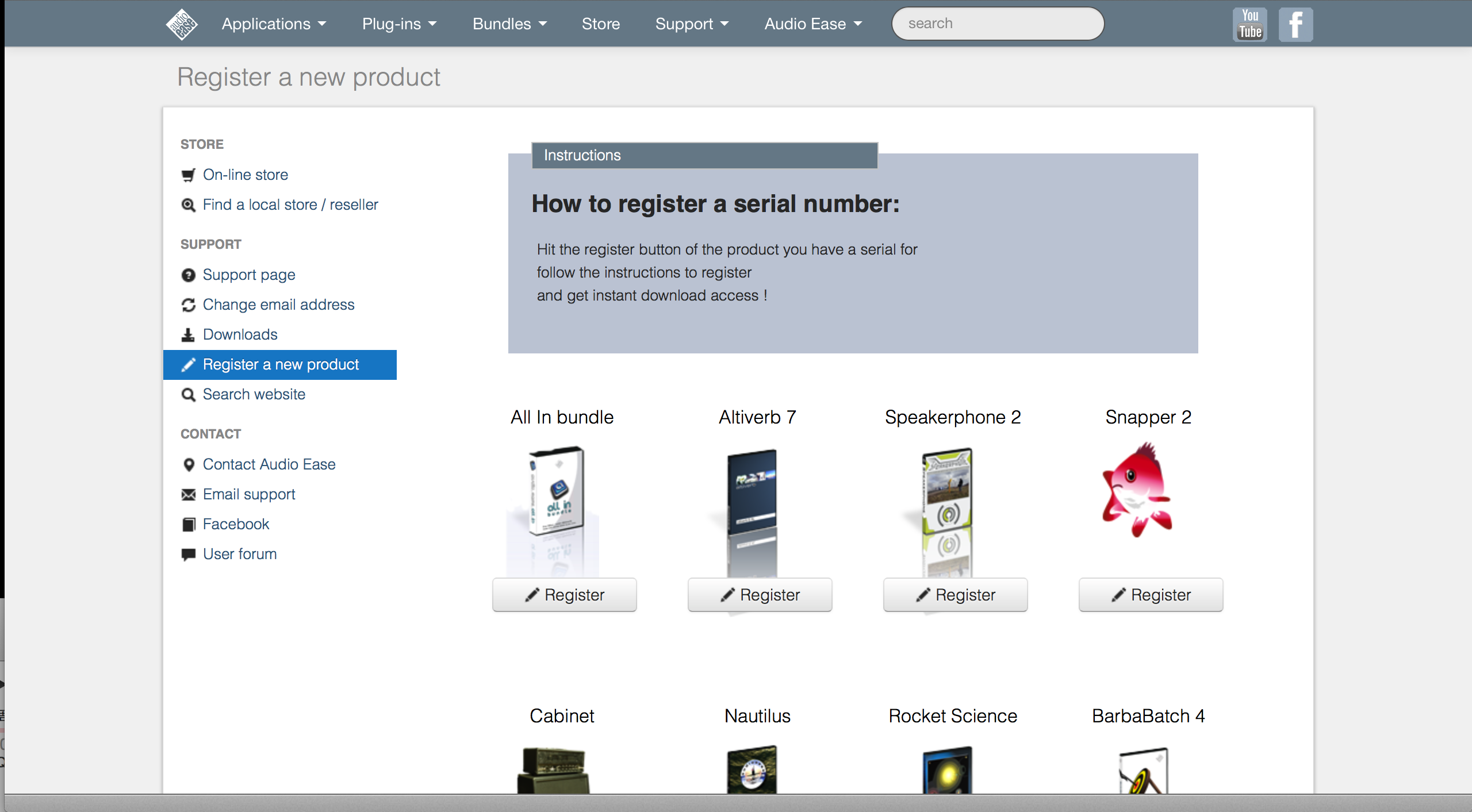Open Contact Audio Ease link
This screenshot has width=1472, height=812.
pos(269,464)
